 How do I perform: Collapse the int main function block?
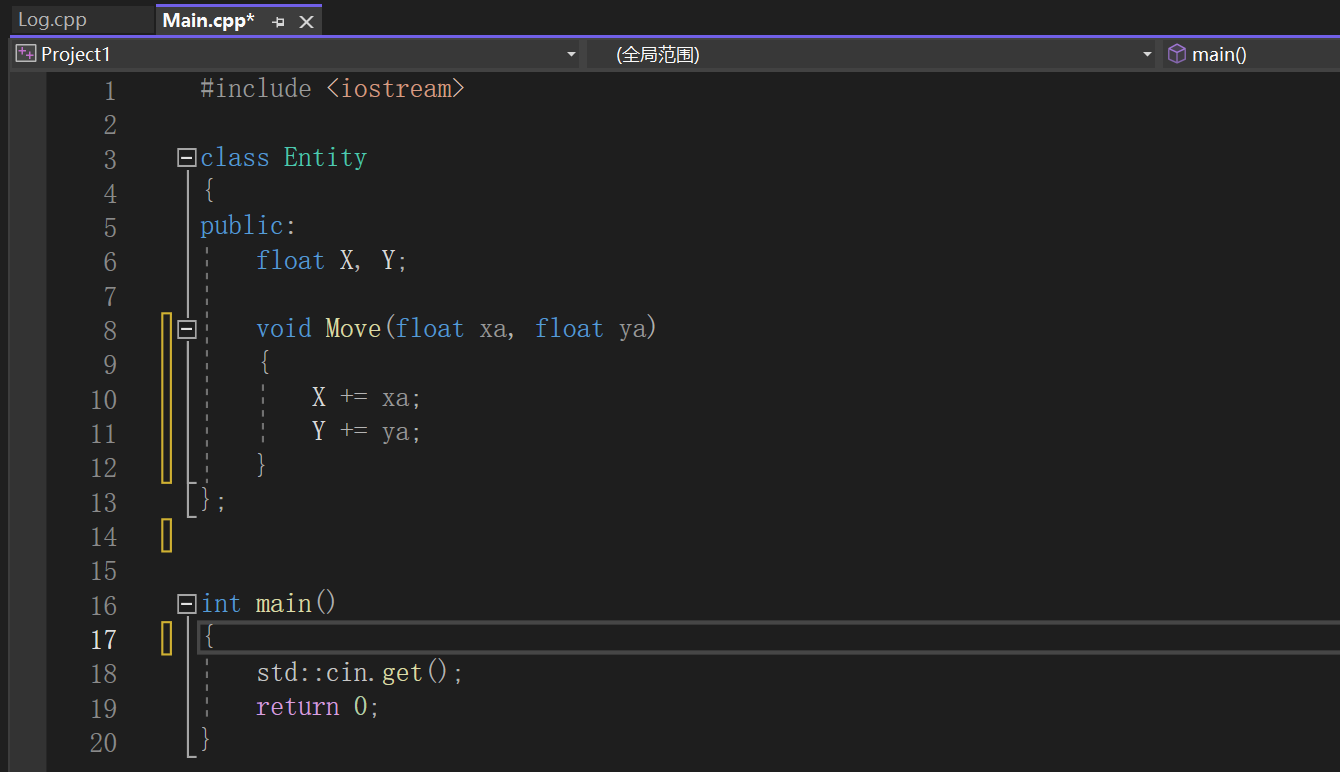point(186,604)
